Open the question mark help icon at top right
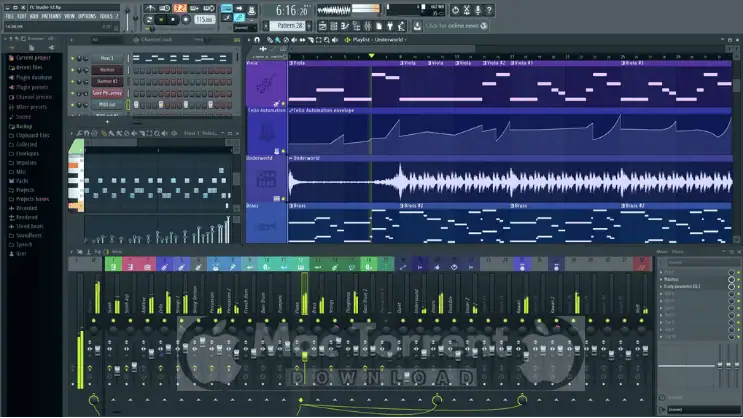The image size is (743, 418). [x=489, y=9]
